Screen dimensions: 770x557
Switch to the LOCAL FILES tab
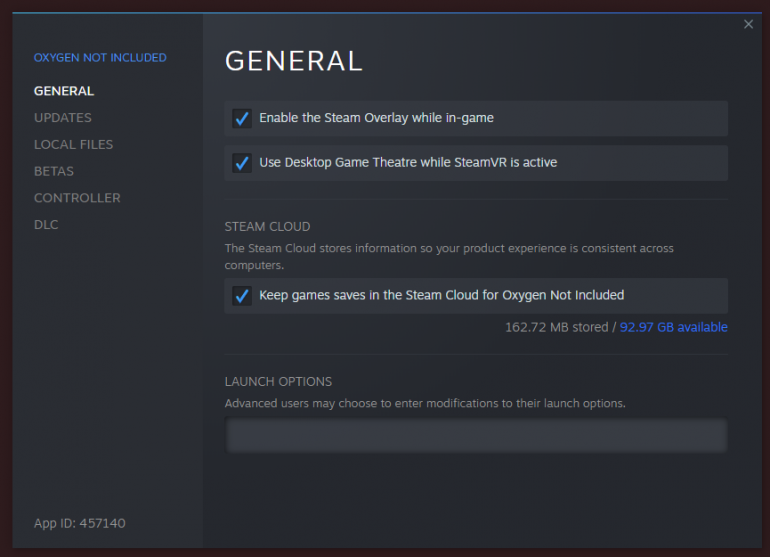(x=74, y=144)
